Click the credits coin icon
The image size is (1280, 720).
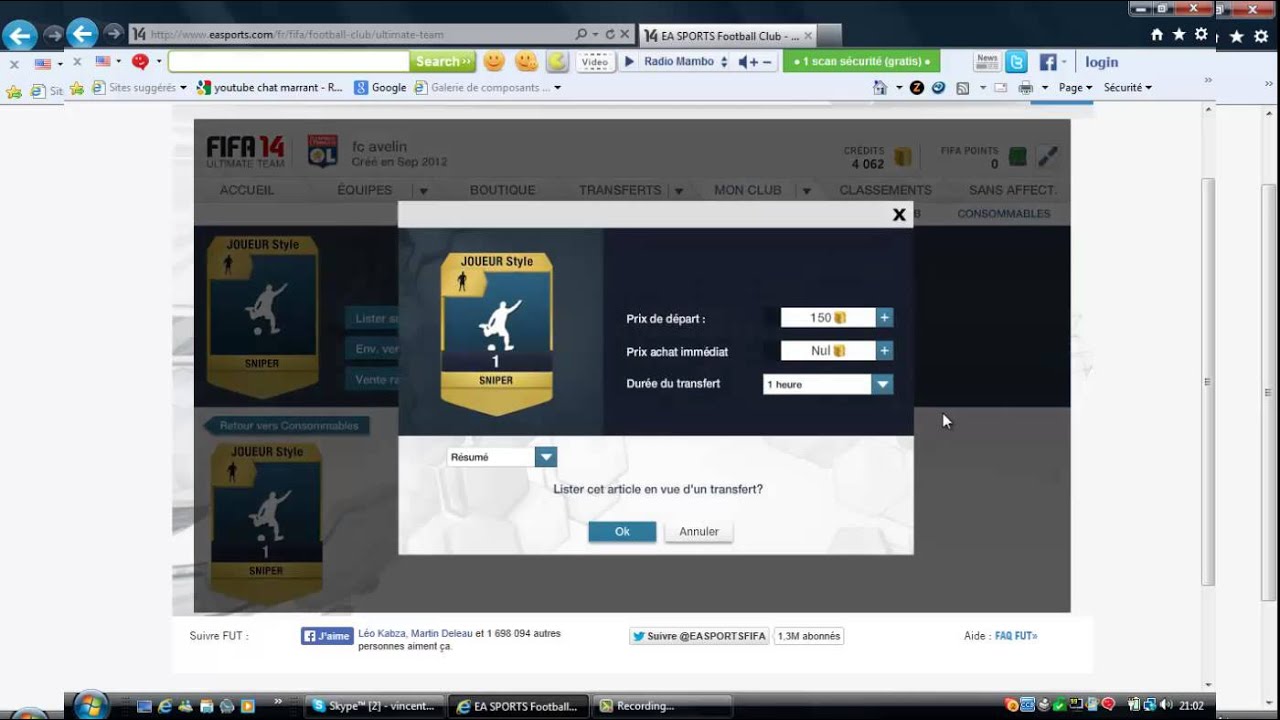(x=903, y=157)
